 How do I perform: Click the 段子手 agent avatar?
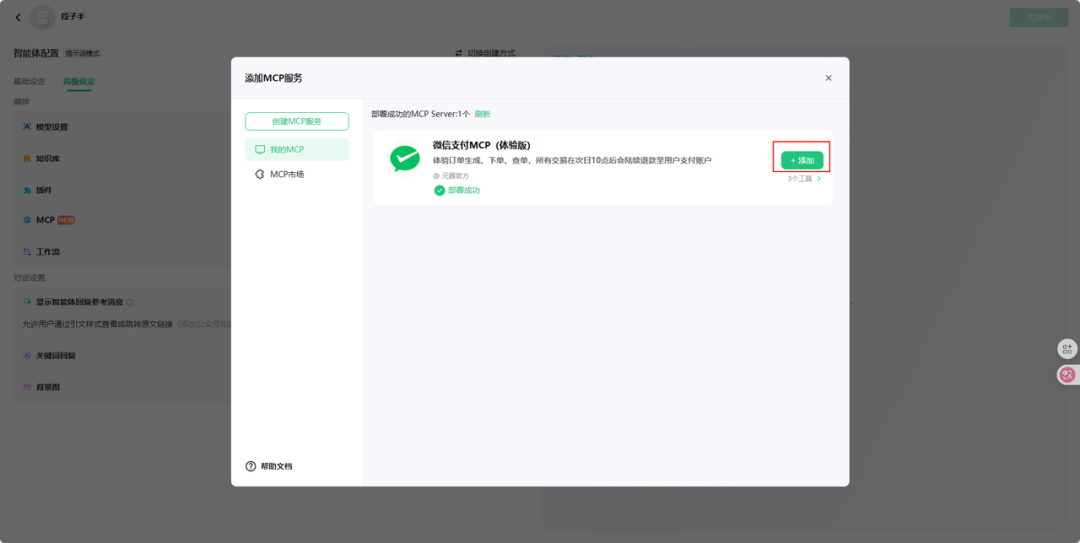pyautogui.click(x=42, y=17)
